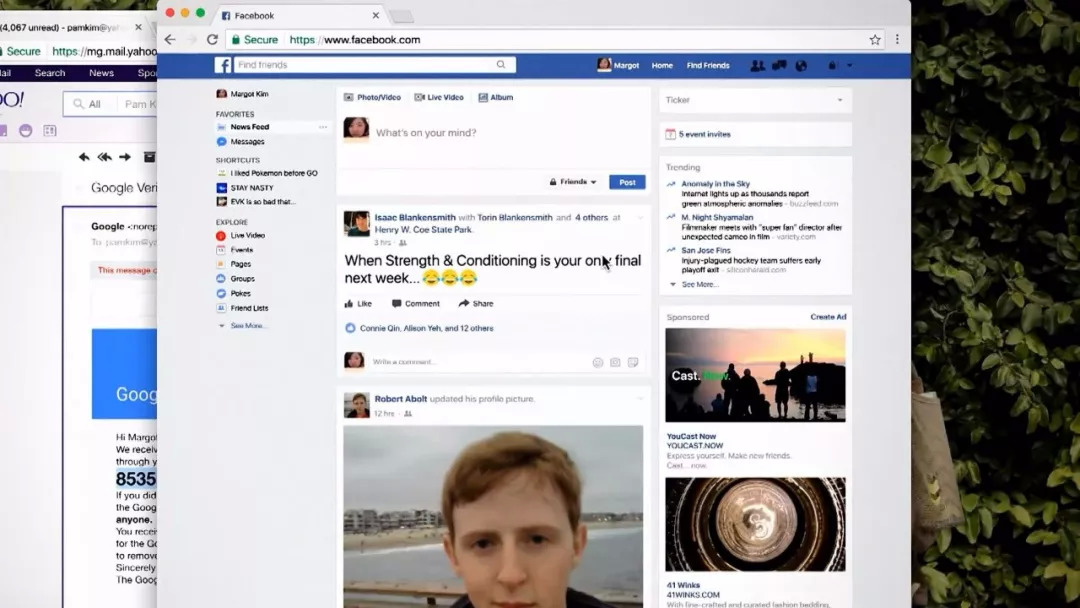Bookmark the page with the star icon
The image size is (1080, 608).
[875, 40]
